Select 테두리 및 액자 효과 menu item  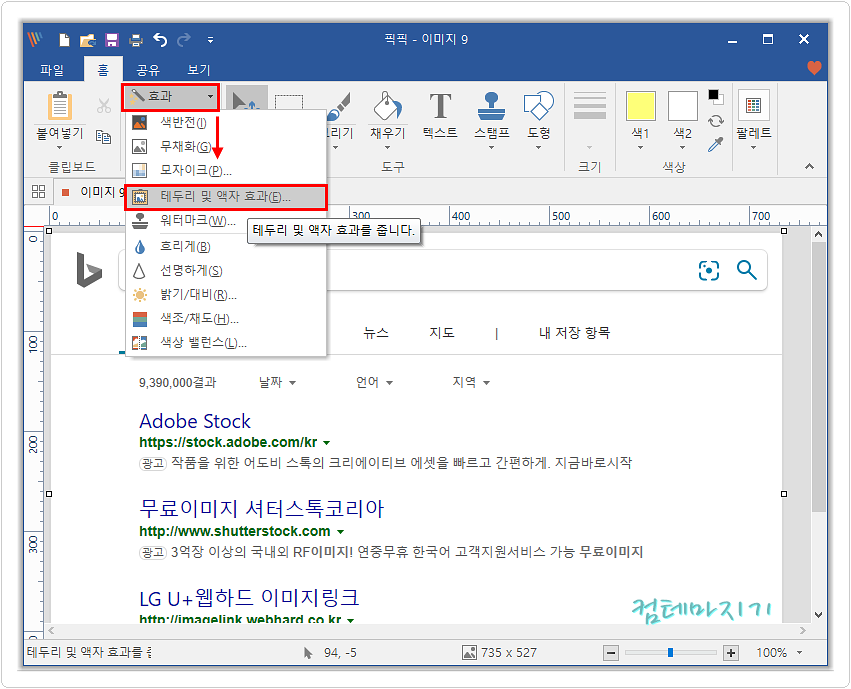pyautogui.click(x=225, y=197)
